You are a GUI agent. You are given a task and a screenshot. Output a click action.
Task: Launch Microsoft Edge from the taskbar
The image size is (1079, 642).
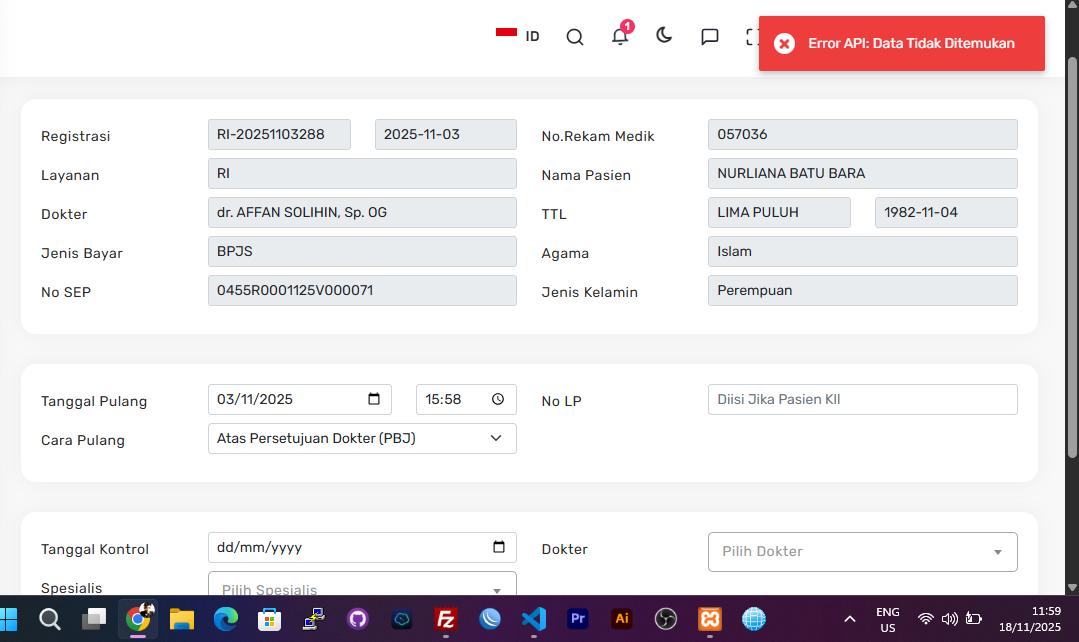pyautogui.click(x=226, y=619)
